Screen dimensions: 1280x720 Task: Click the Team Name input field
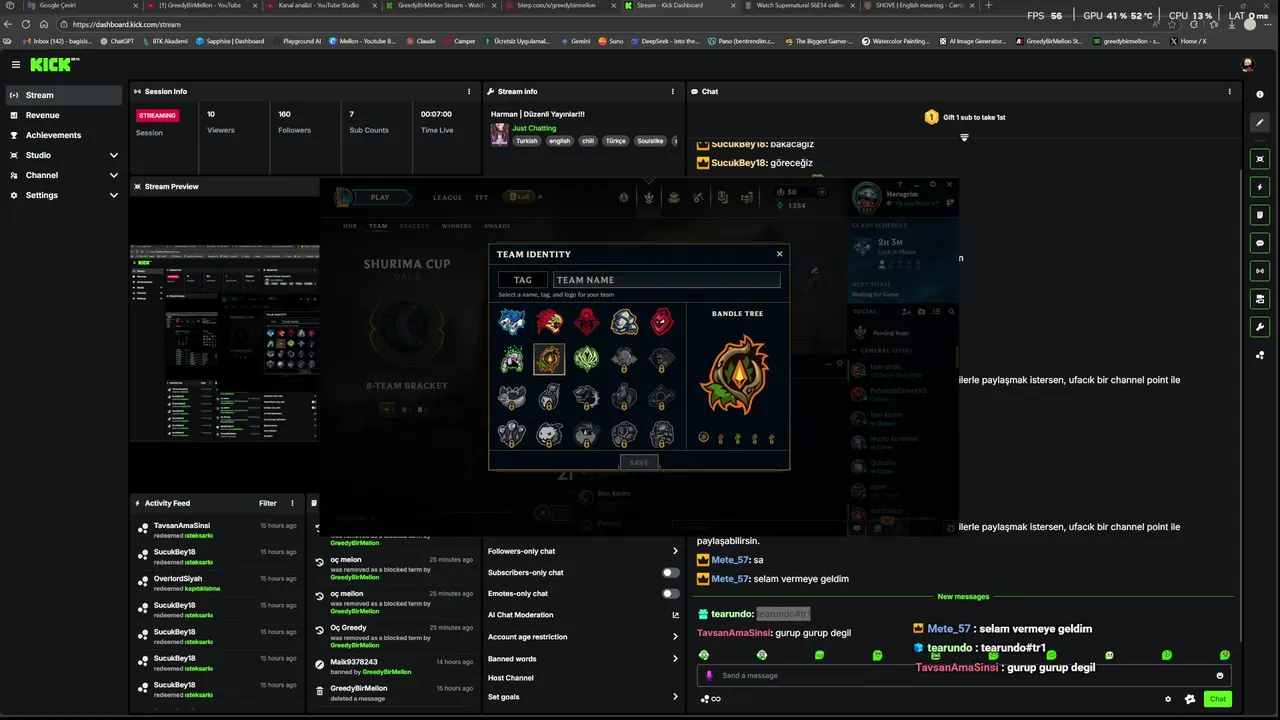click(x=666, y=280)
